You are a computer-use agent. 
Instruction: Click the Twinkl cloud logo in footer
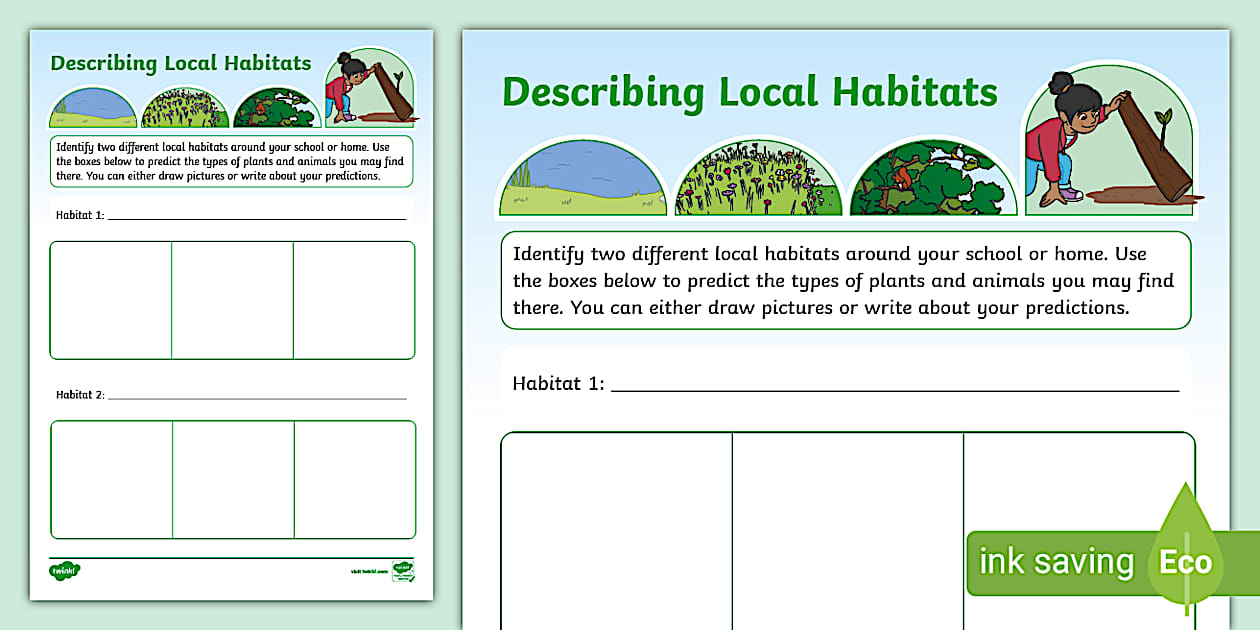(x=65, y=569)
